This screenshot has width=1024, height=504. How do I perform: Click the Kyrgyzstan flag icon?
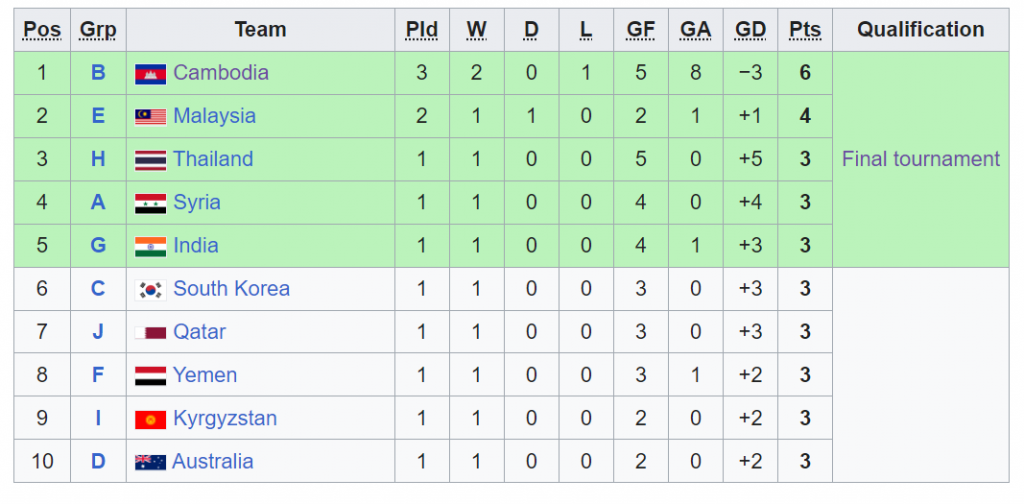[x=150, y=419]
